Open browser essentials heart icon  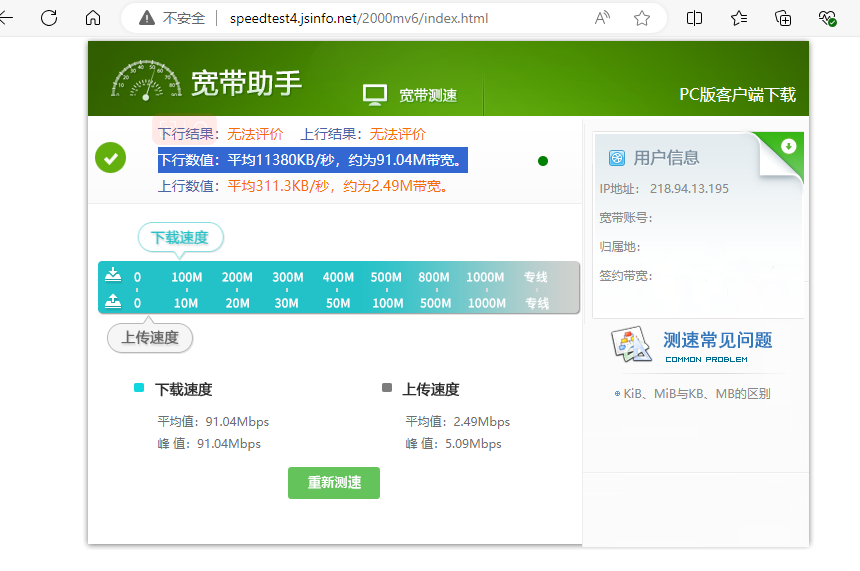[x=827, y=18]
